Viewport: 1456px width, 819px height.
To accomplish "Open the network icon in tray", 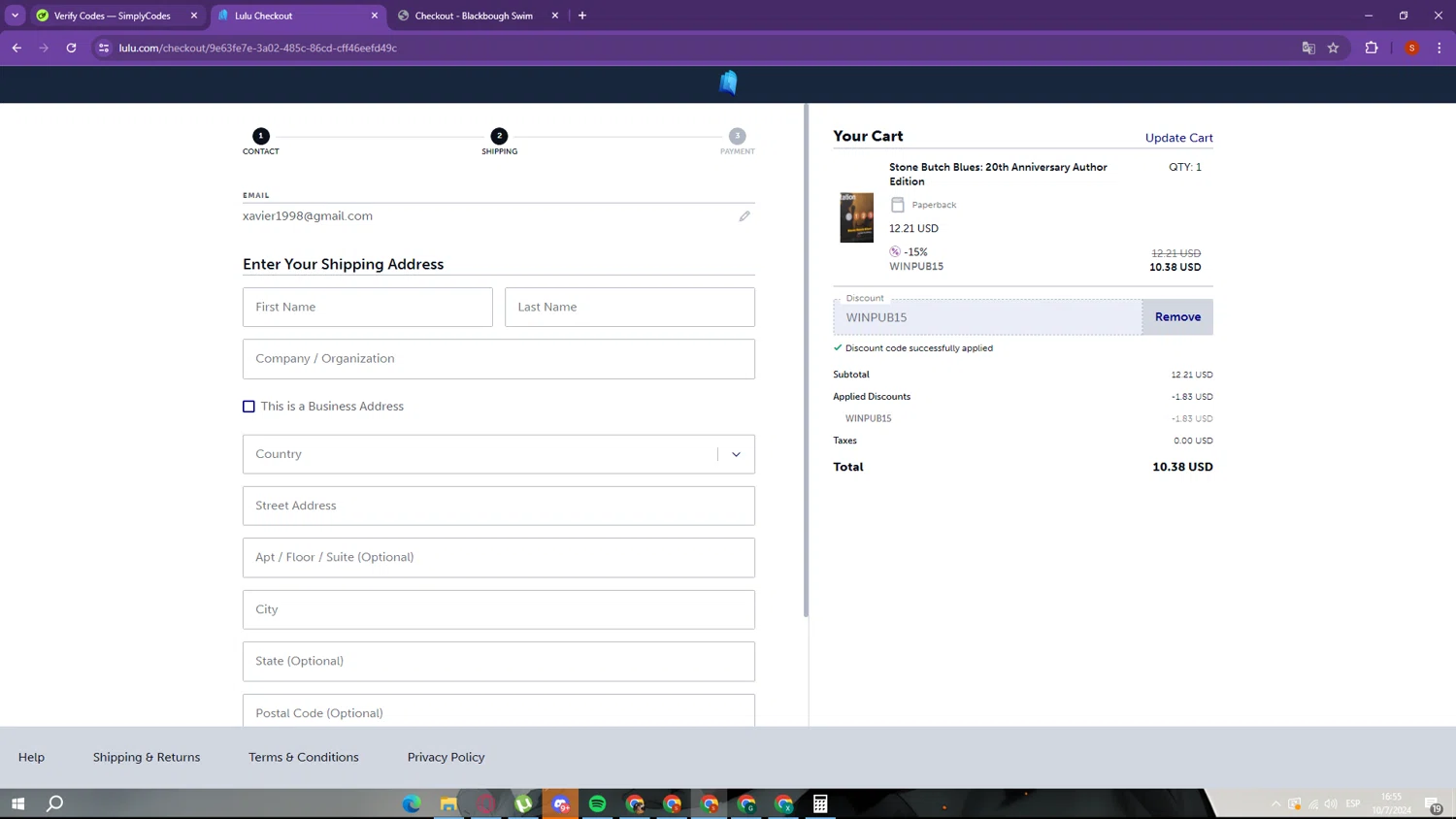I will click(x=1313, y=803).
